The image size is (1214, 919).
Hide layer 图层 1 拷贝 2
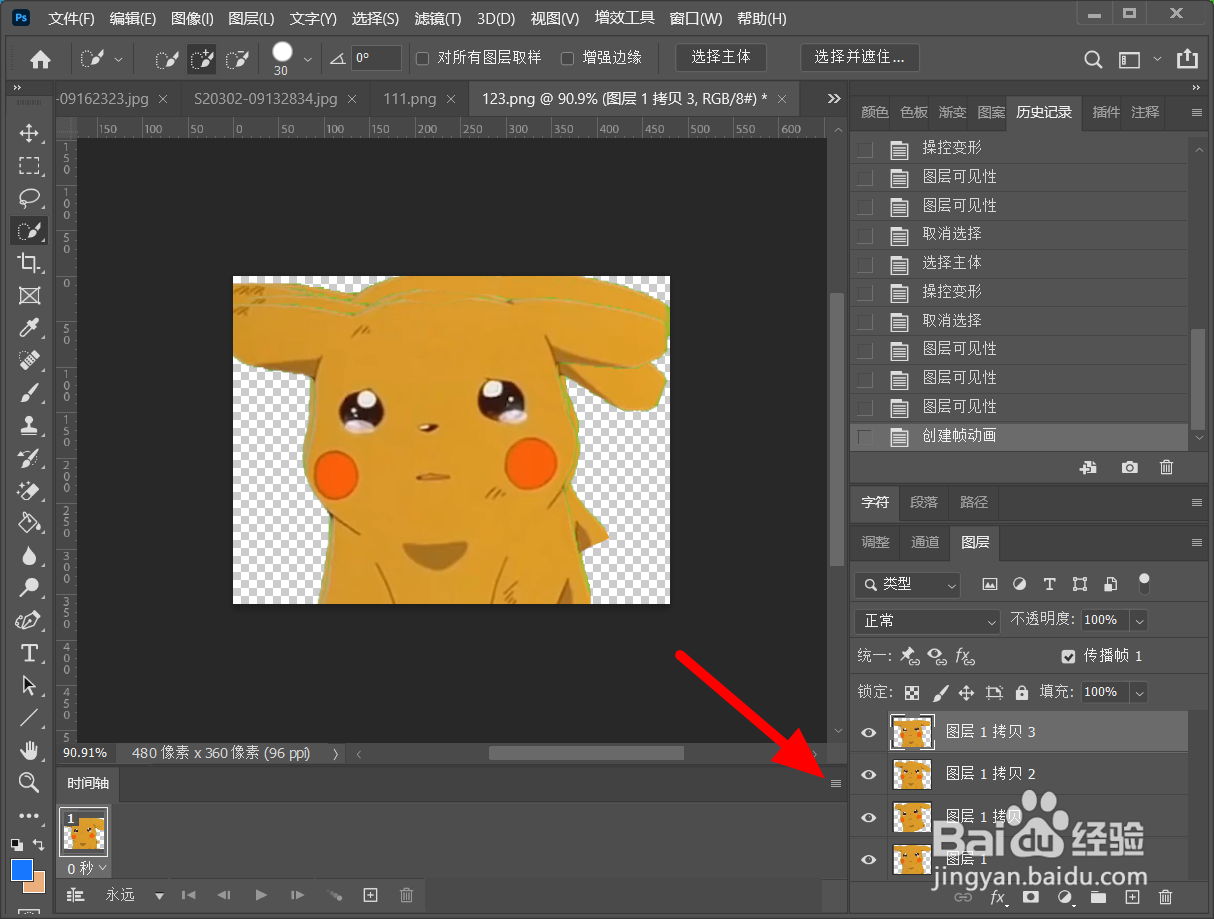(868, 774)
